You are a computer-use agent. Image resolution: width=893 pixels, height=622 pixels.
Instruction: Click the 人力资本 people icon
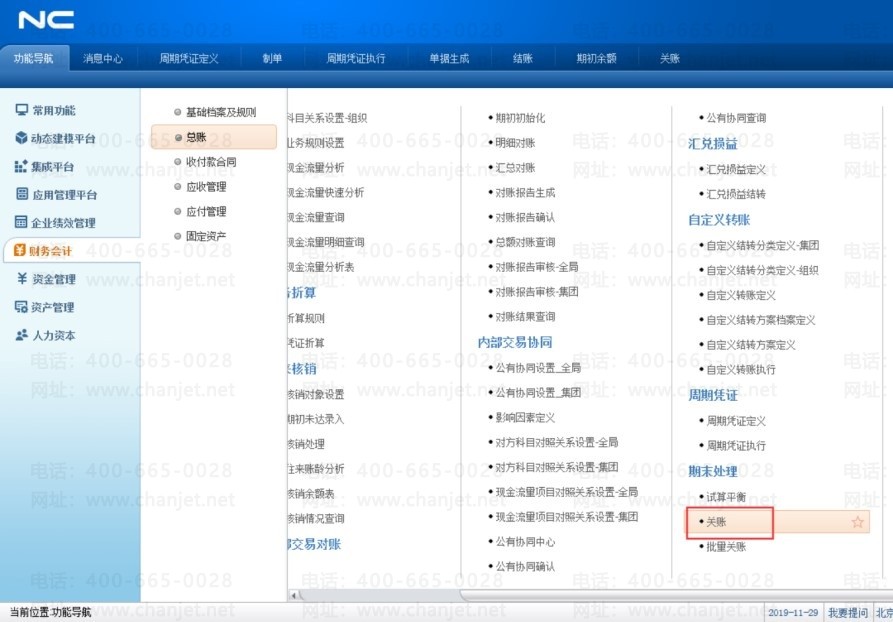click(x=22, y=334)
